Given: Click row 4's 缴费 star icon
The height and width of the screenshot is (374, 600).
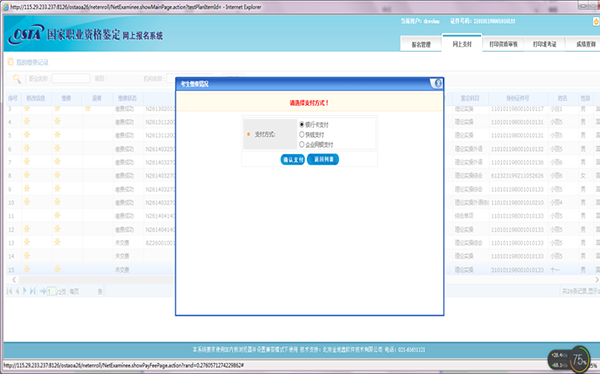Looking at the screenshot, I should click(57, 121).
